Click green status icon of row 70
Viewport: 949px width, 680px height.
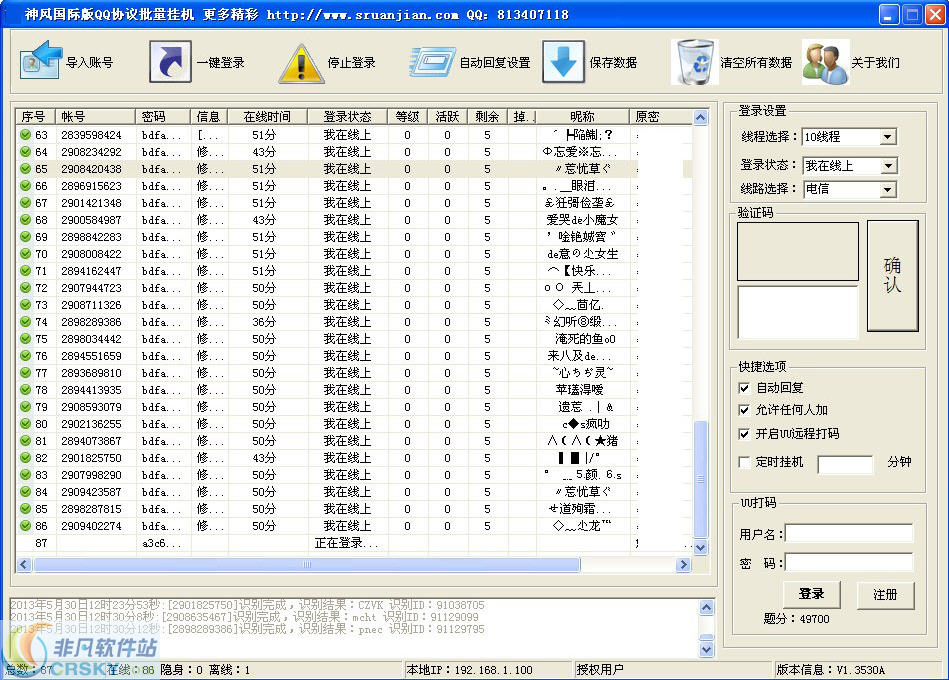[x=25, y=253]
